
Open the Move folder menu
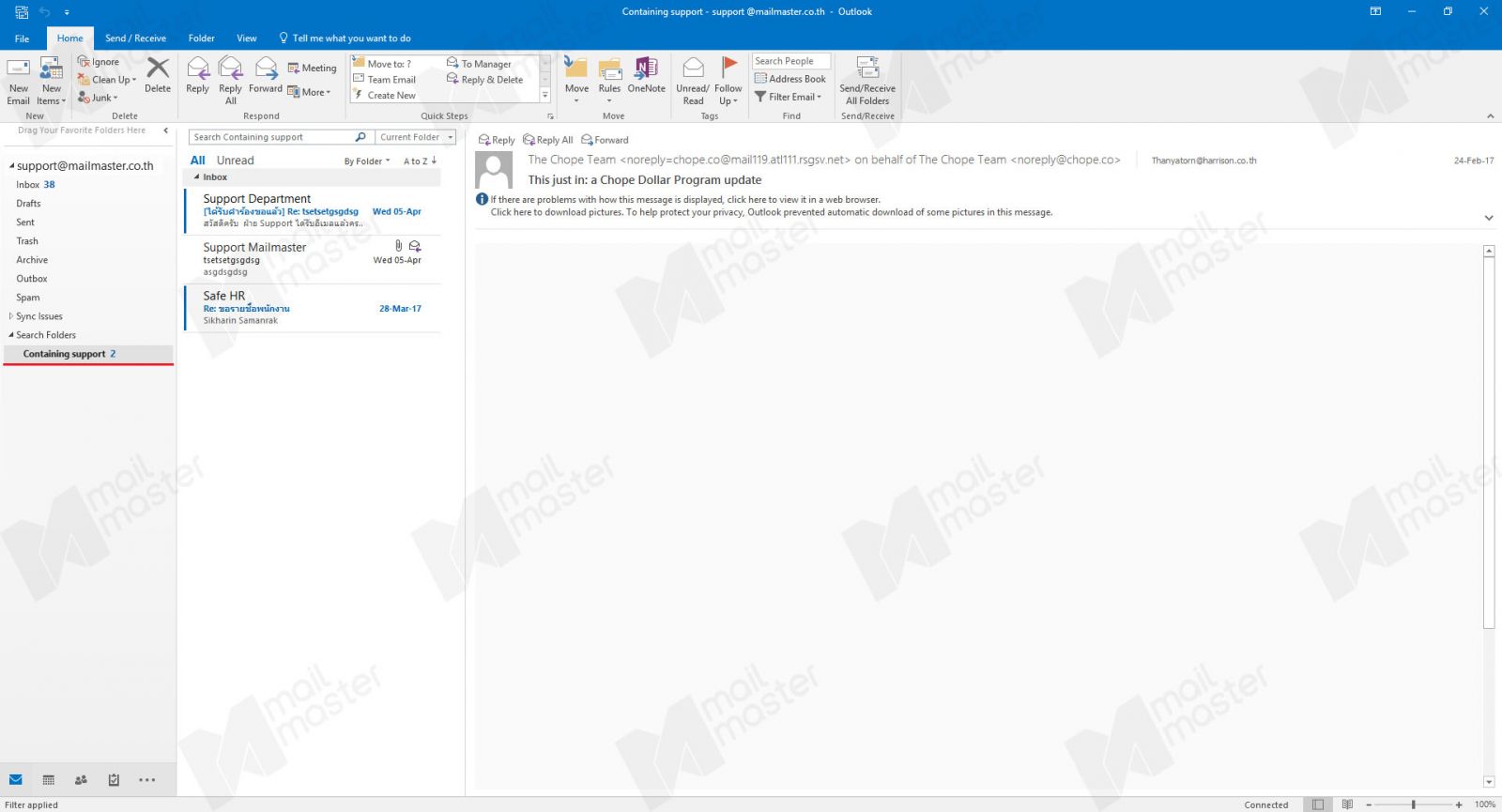(x=576, y=81)
